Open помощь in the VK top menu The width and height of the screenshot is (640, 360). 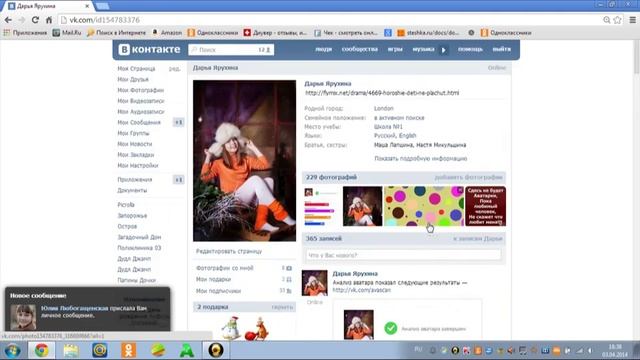[x=470, y=49]
